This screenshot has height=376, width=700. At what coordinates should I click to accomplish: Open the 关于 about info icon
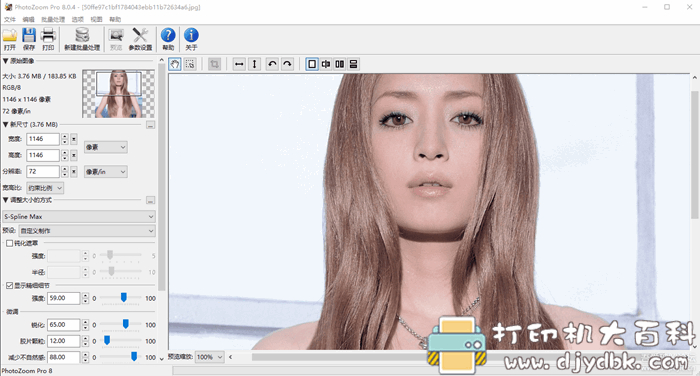(x=191, y=39)
